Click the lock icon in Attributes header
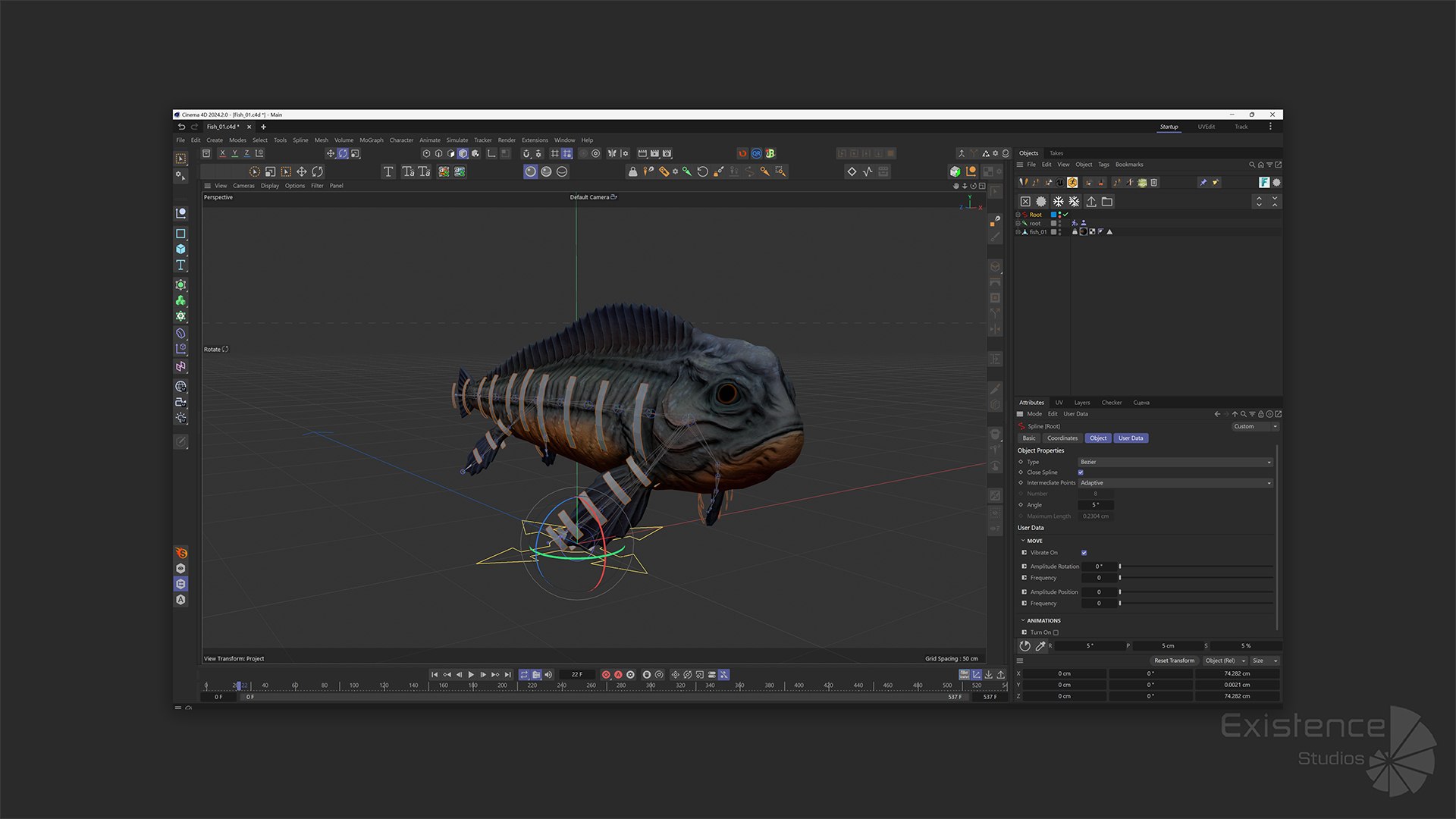The image size is (1456, 819). click(x=1261, y=414)
